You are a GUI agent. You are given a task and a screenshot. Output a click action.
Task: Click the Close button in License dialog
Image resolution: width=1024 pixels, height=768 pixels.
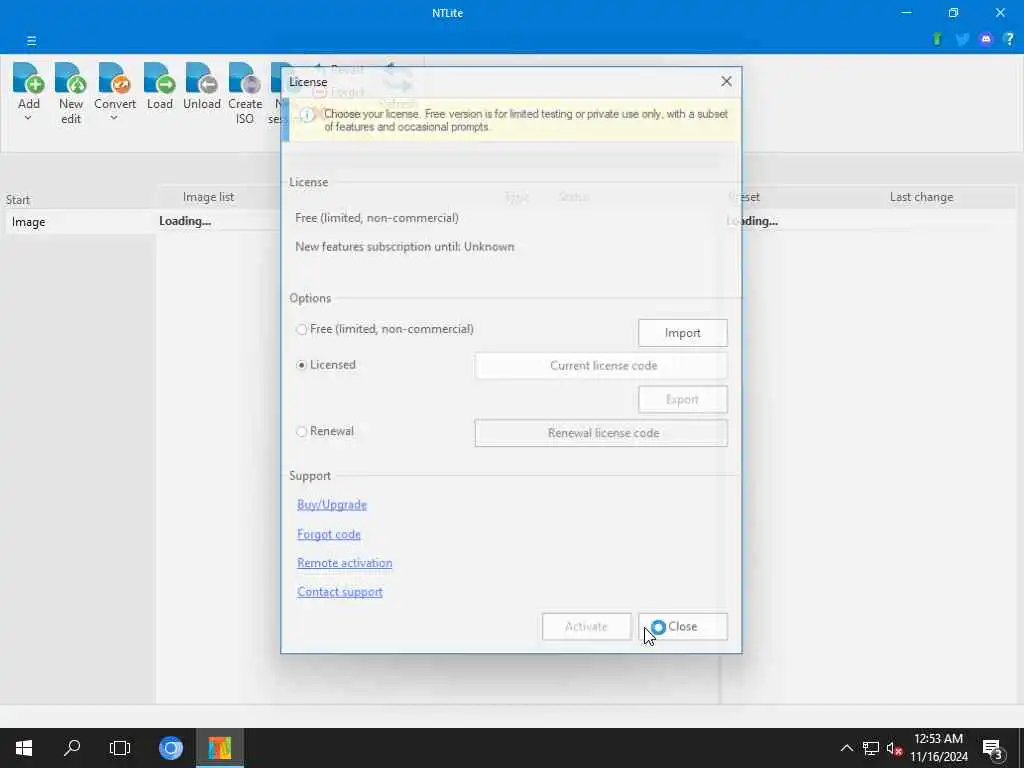(682, 627)
